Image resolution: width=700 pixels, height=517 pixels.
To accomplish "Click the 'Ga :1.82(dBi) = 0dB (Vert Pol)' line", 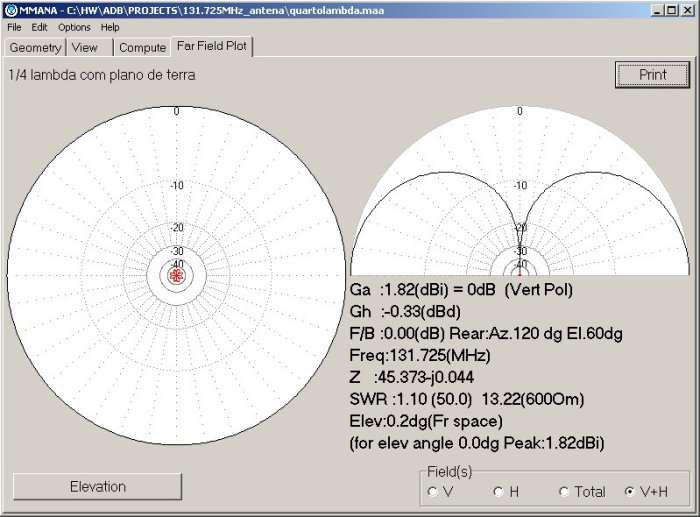I will pos(461,290).
